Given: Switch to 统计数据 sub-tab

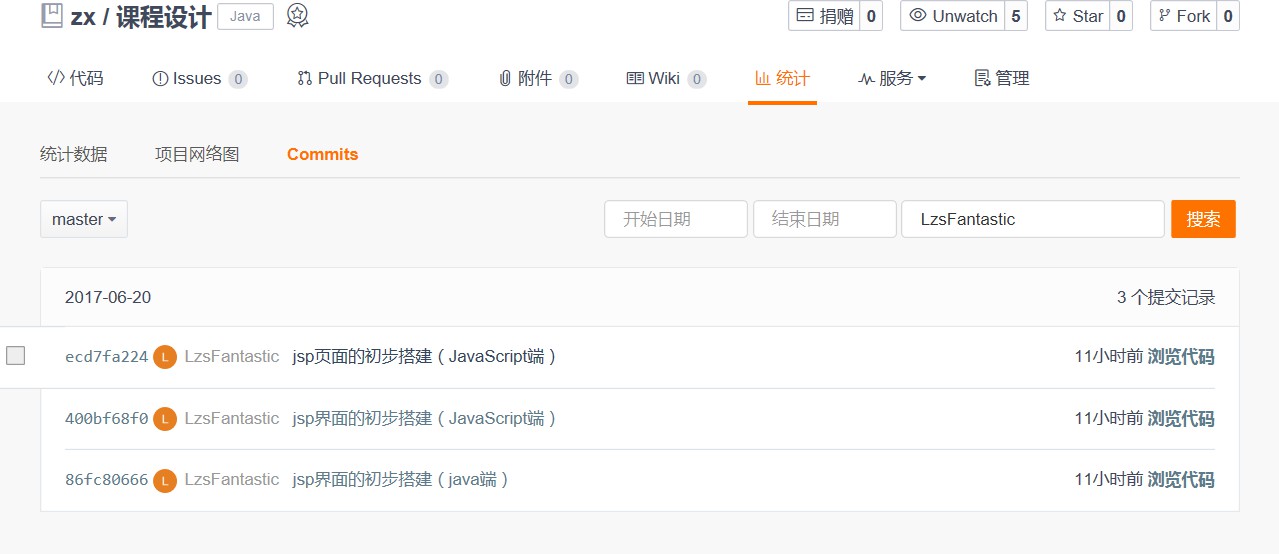Looking at the screenshot, I should coord(74,154).
